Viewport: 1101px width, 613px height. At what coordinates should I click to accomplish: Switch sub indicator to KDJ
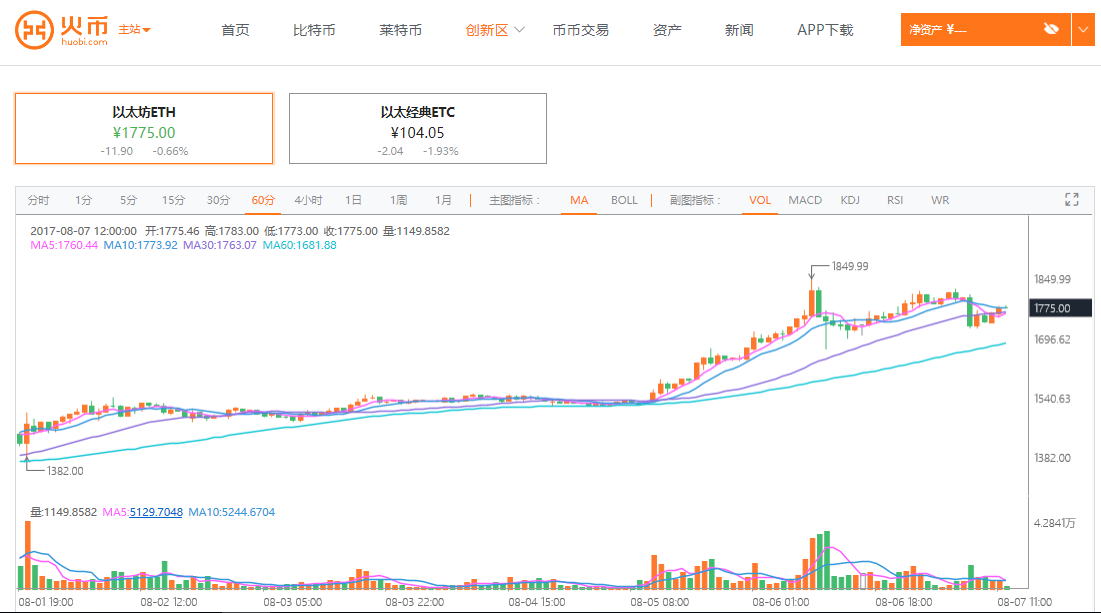pyautogui.click(x=850, y=200)
